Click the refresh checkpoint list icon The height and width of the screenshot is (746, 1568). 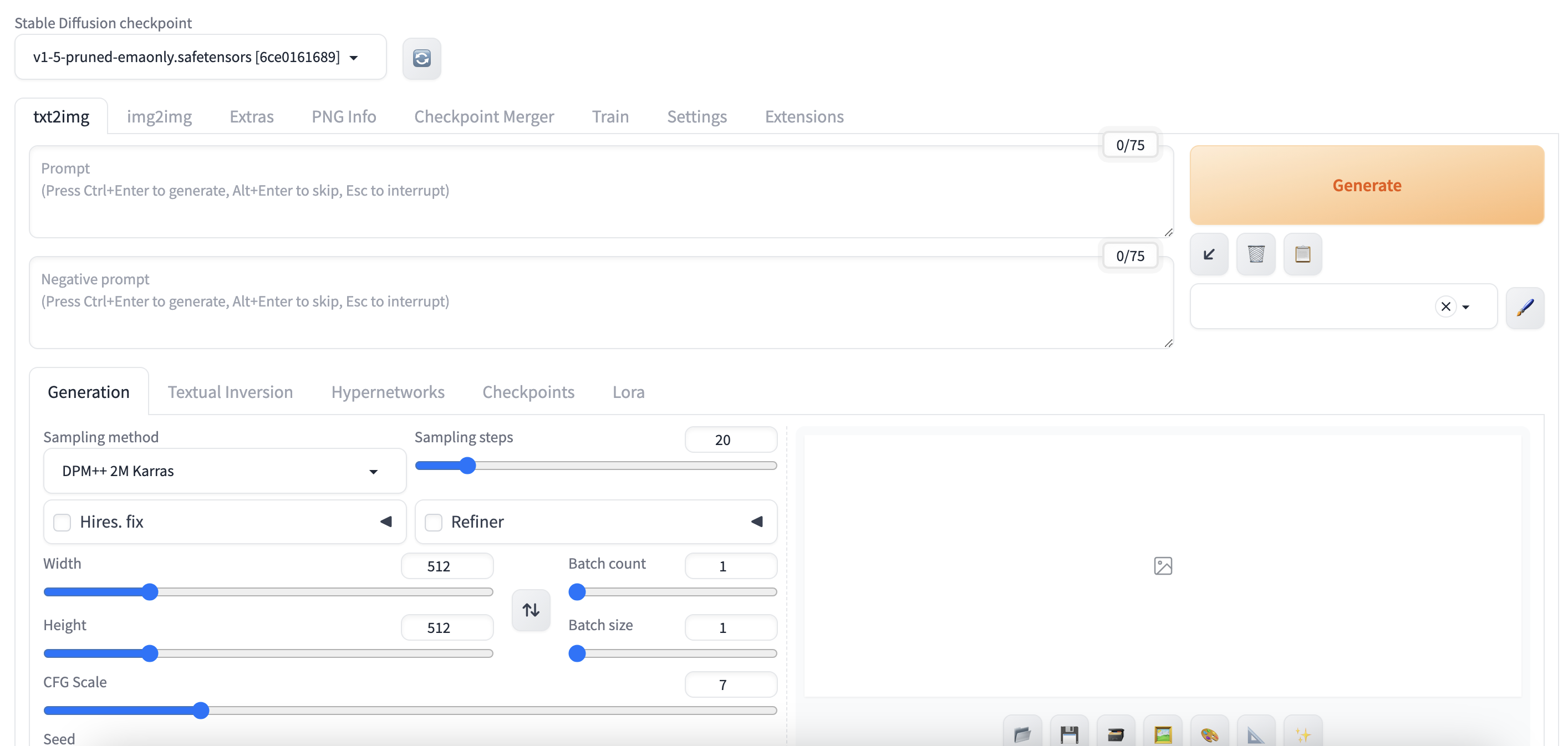point(421,58)
